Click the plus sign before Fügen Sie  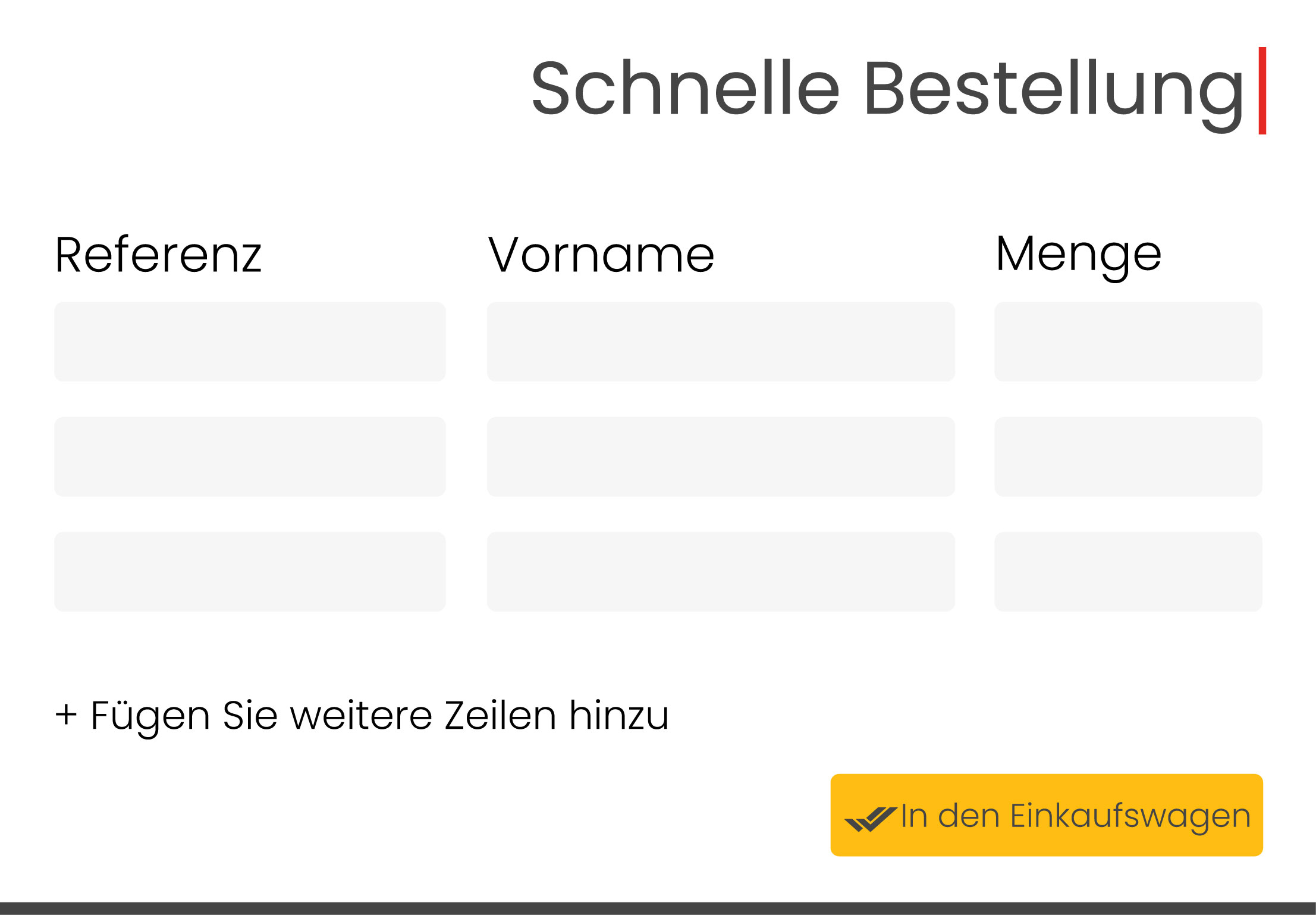66,715
